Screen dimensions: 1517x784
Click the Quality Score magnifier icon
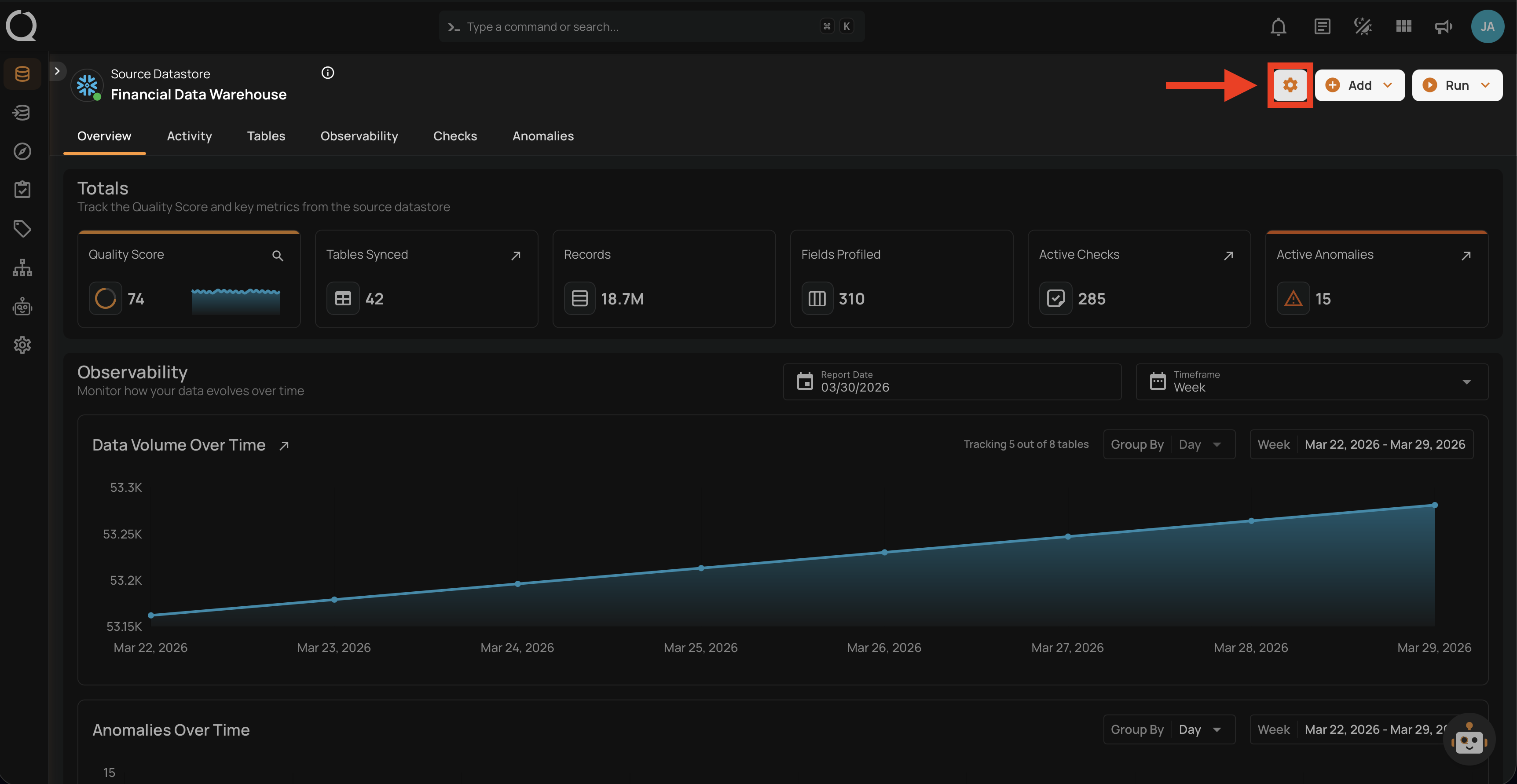(x=277, y=256)
